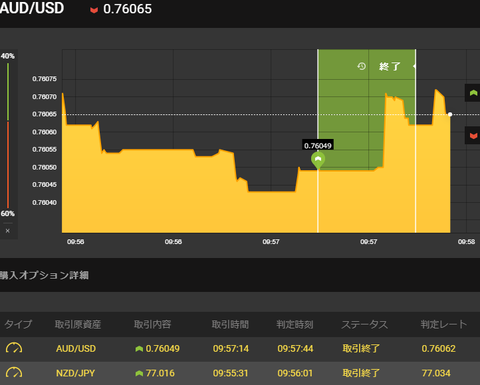Click the trade time 09:55:31
The image size is (480, 385).
[231, 373]
